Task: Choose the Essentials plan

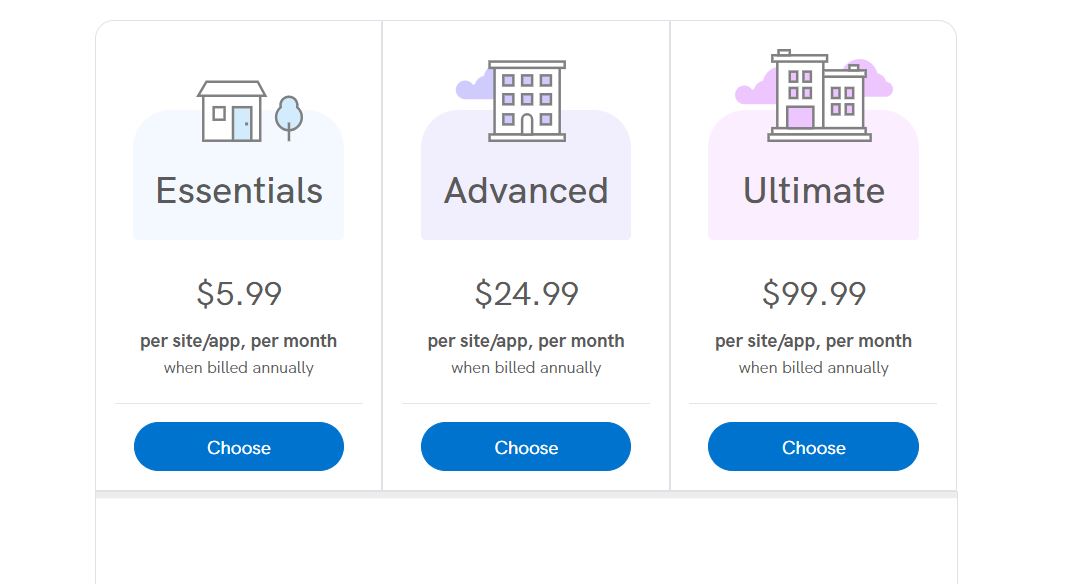Action: click(x=238, y=447)
